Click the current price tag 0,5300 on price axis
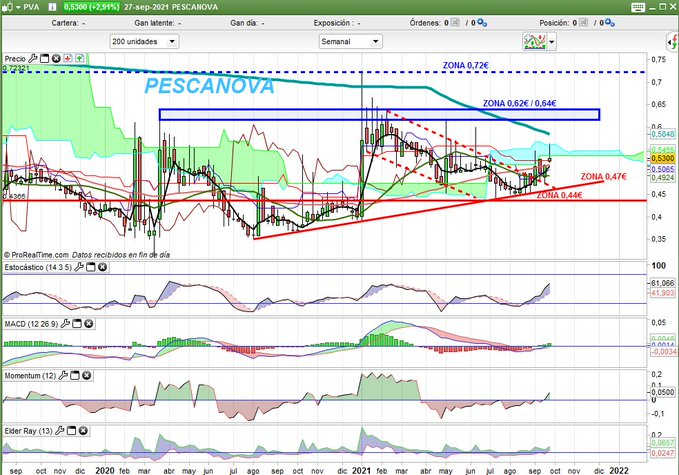This screenshot has height=475, width=679. tap(662, 159)
